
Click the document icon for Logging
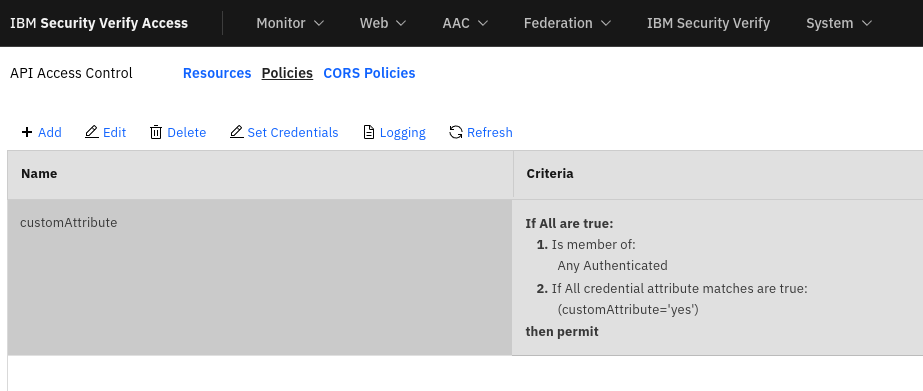[368, 132]
